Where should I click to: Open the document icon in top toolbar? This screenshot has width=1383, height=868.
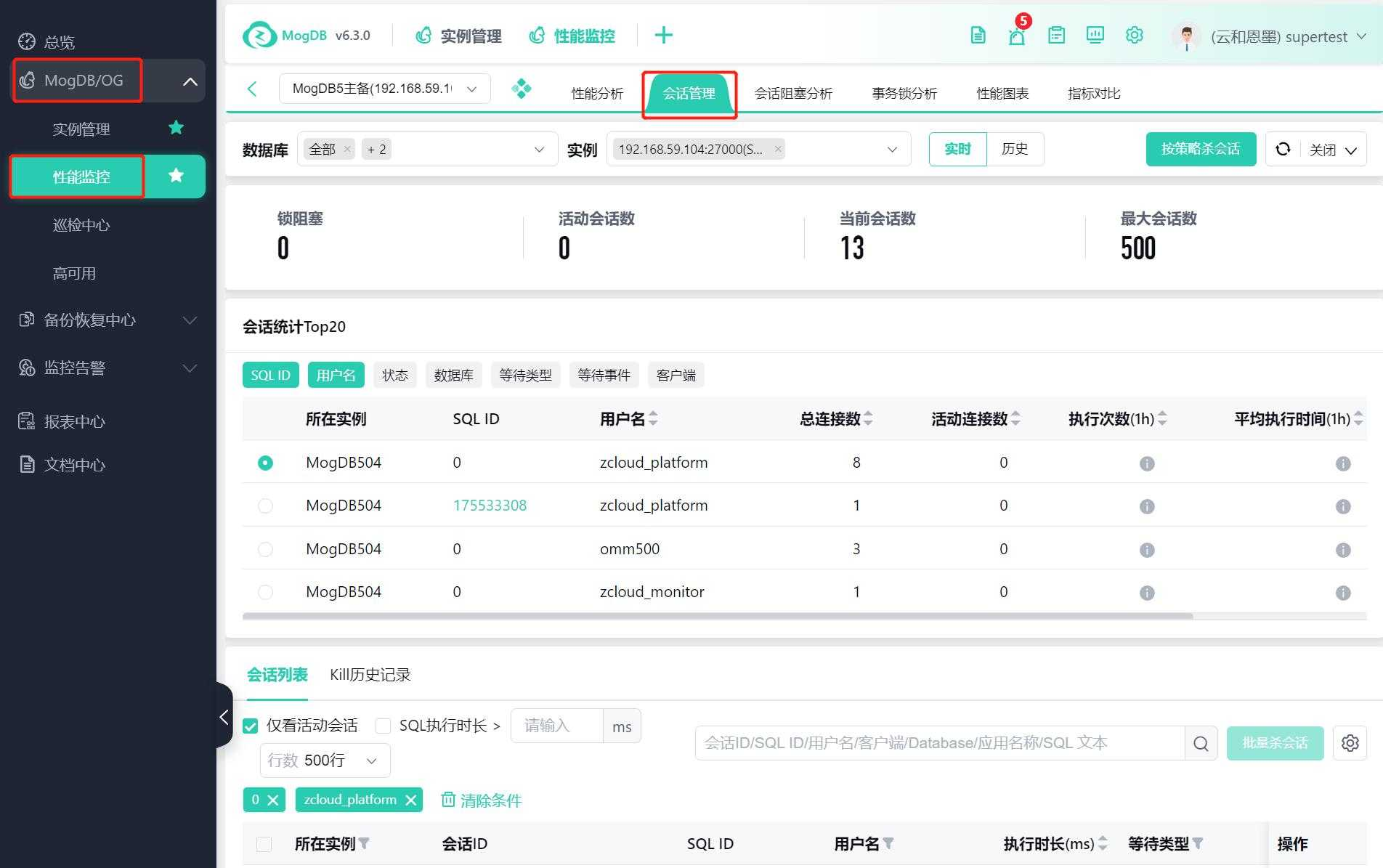click(x=978, y=35)
